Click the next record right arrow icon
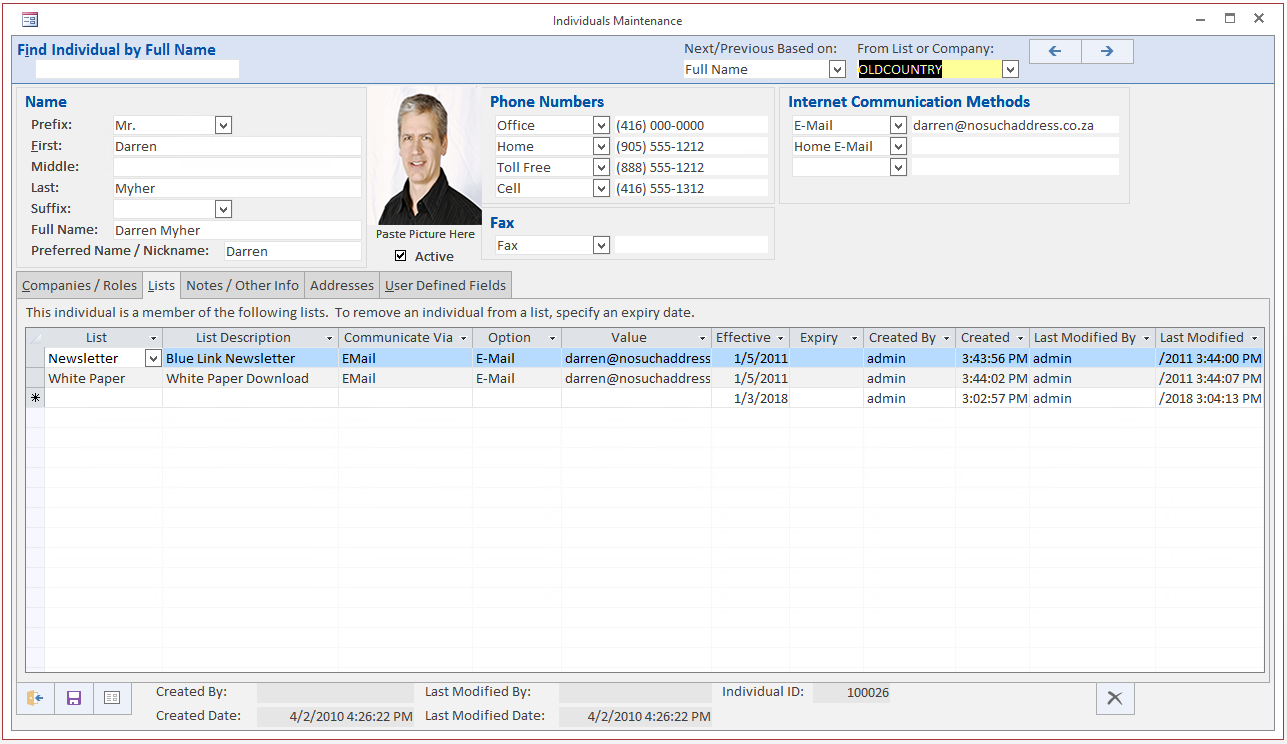Image resolution: width=1287 pixels, height=744 pixels. pyautogui.click(x=1107, y=51)
